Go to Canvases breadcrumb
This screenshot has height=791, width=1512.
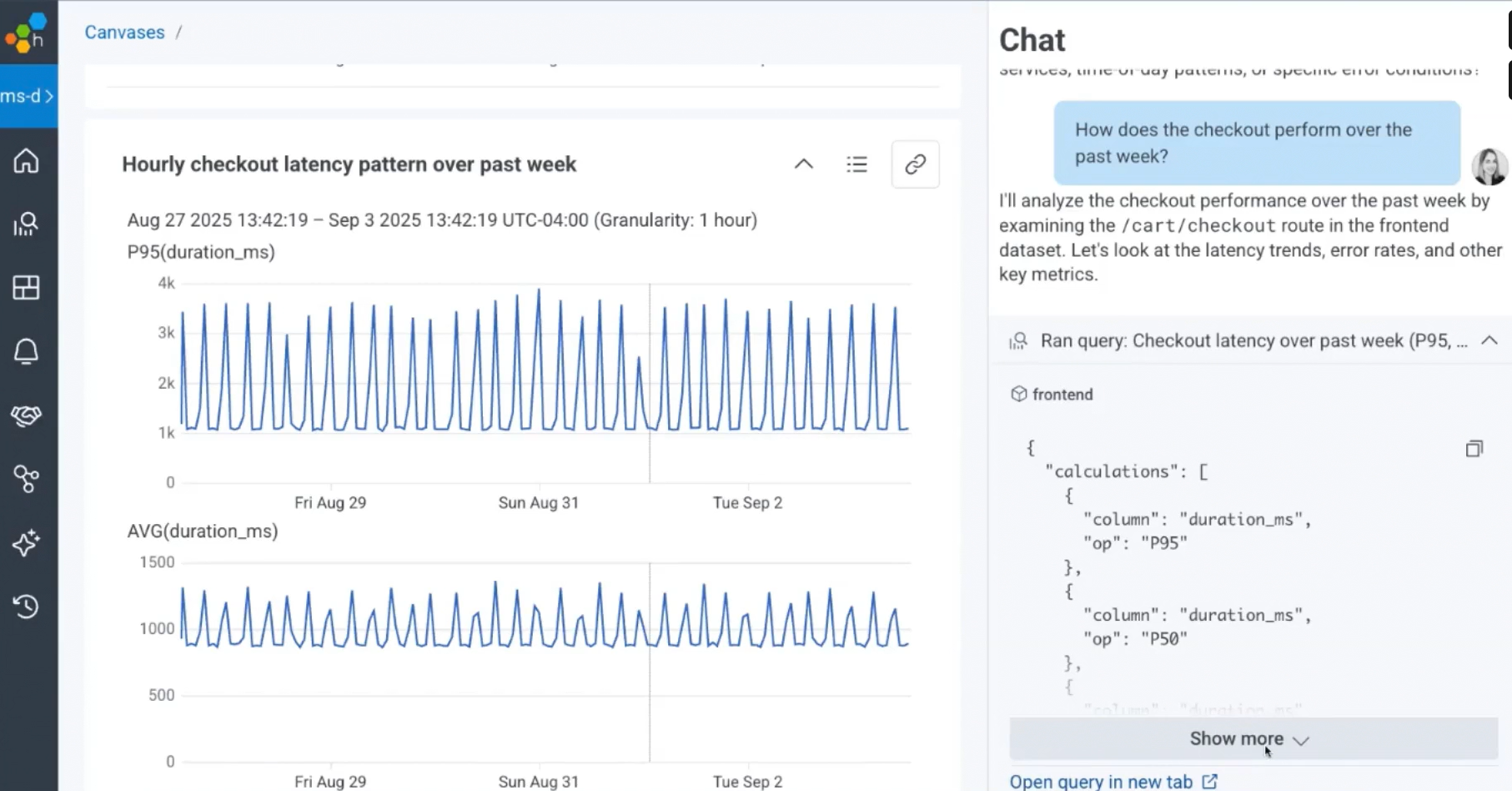124,33
